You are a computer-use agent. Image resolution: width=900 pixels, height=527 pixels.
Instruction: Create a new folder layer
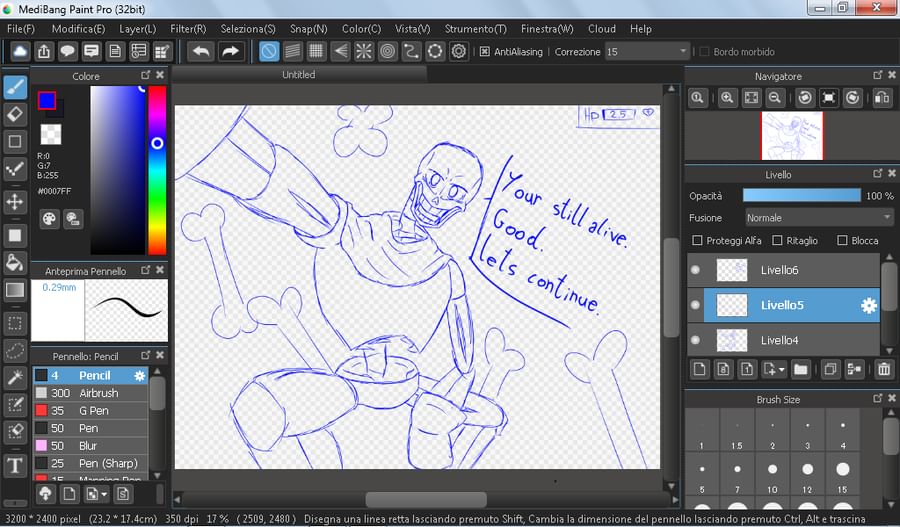(801, 369)
